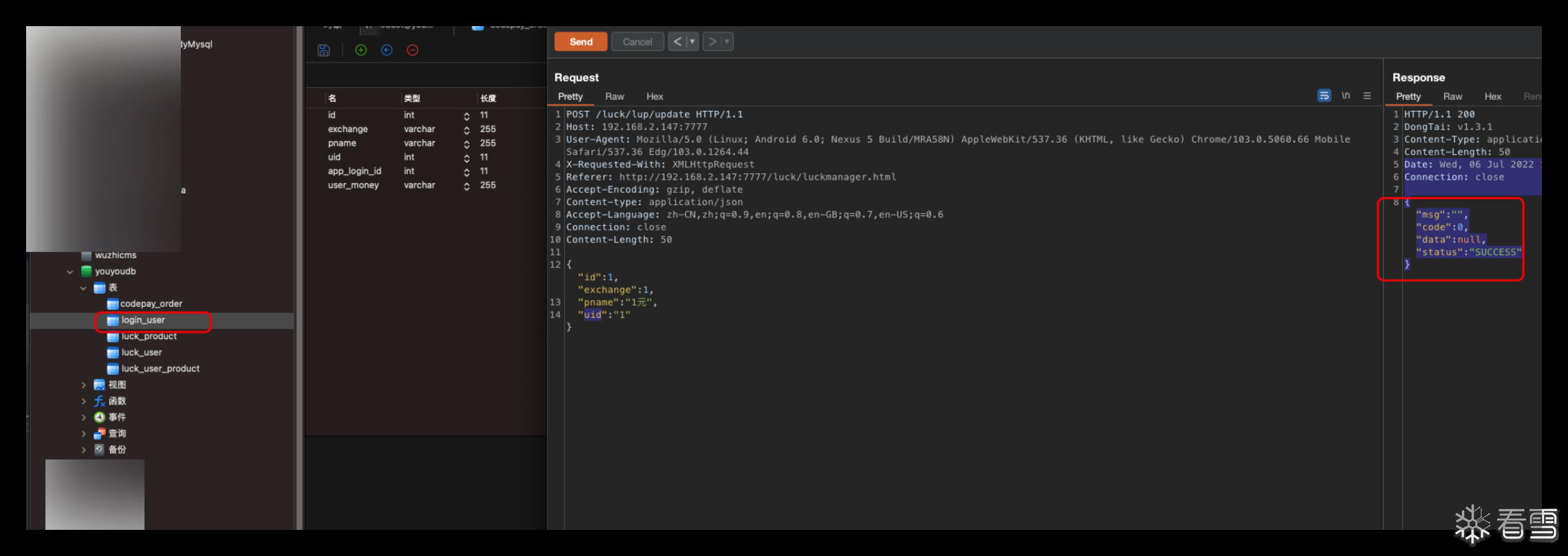Image resolution: width=1568 pixels, height=556 pixels.
Task: Open the history dropdown beside the forward arrow
Action: click(x=727, y=42)
